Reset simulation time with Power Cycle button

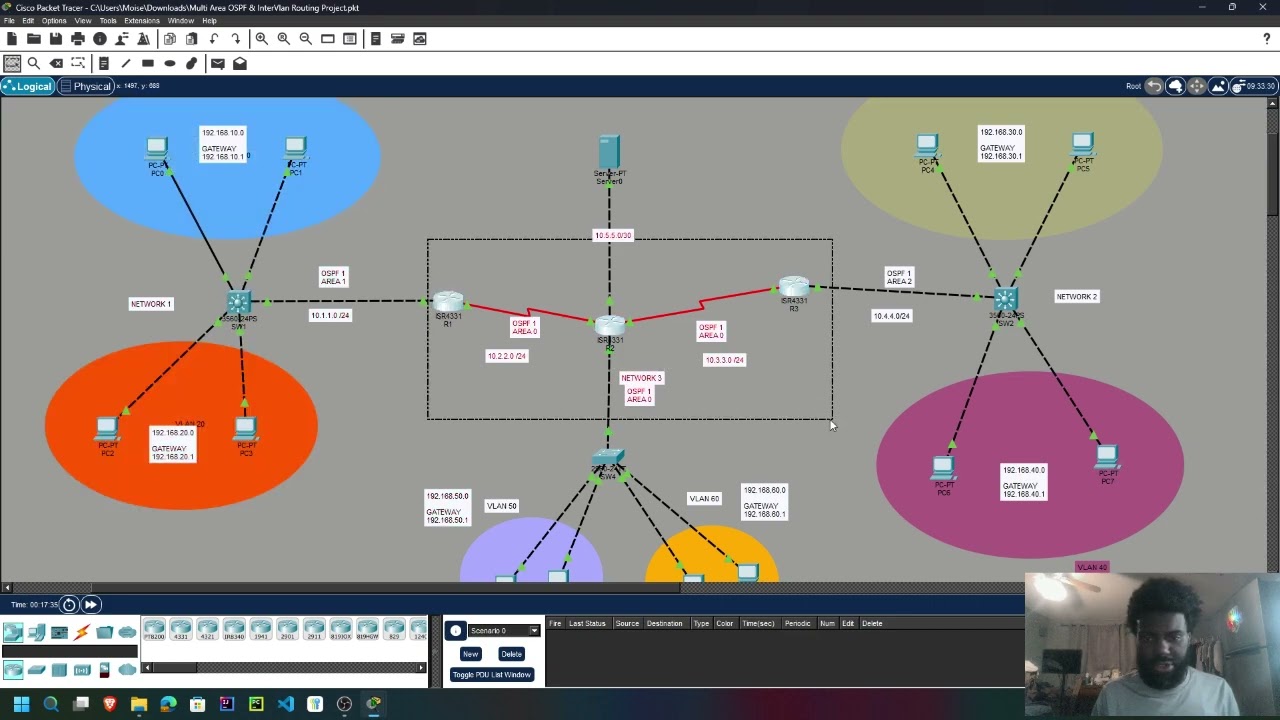pyautogui.click(x=69, y=604)
